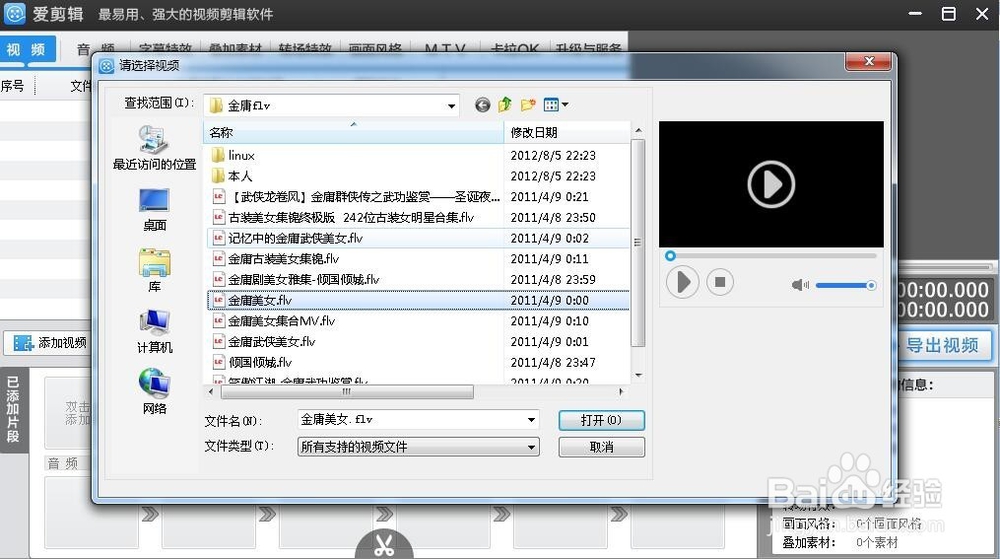Click the scroll up arrow of file list
The width and height of the screenshot is (1000, 559).
638,130
